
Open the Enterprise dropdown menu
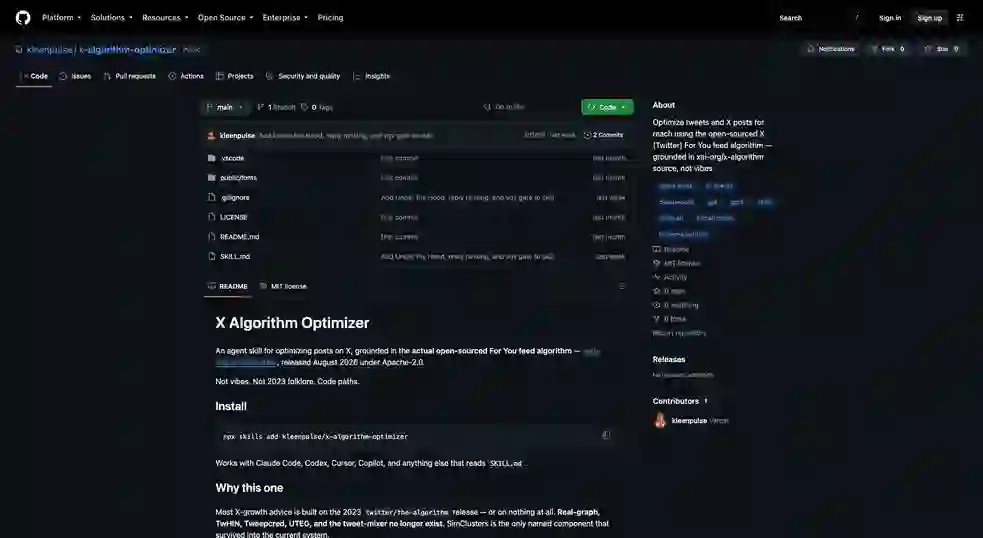tap(285, 18)
